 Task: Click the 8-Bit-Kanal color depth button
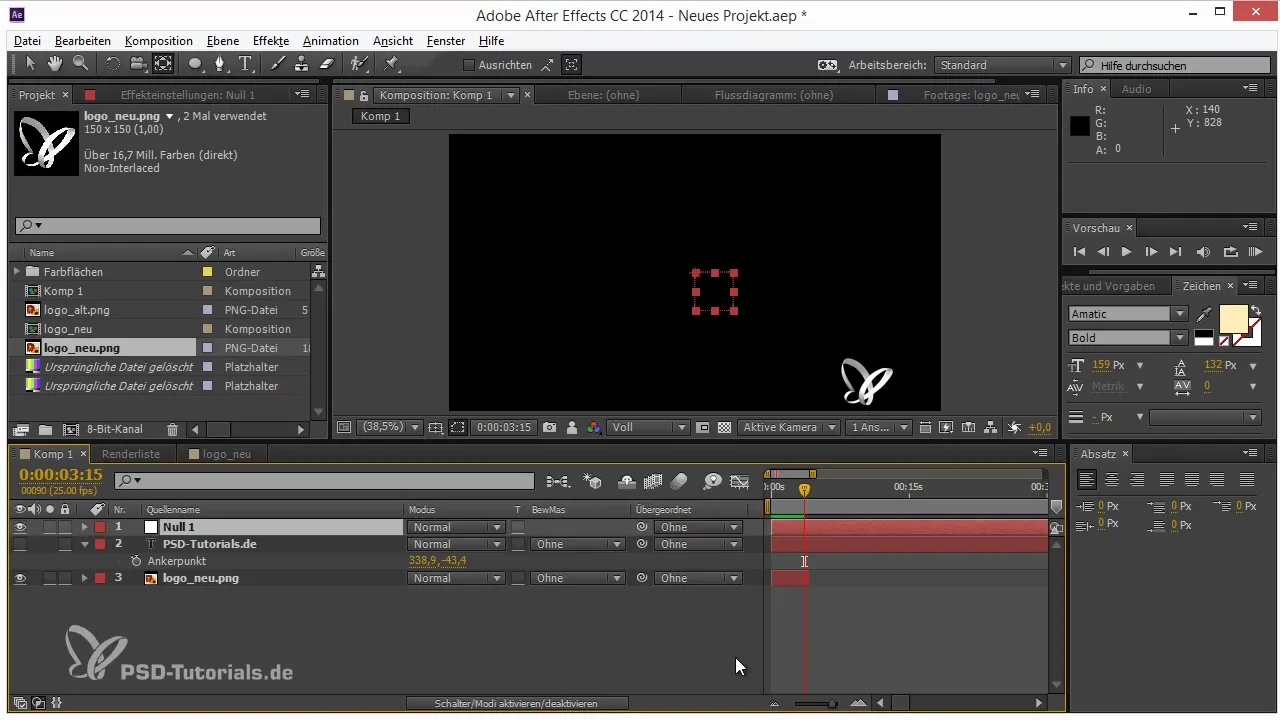pos(114,429)
